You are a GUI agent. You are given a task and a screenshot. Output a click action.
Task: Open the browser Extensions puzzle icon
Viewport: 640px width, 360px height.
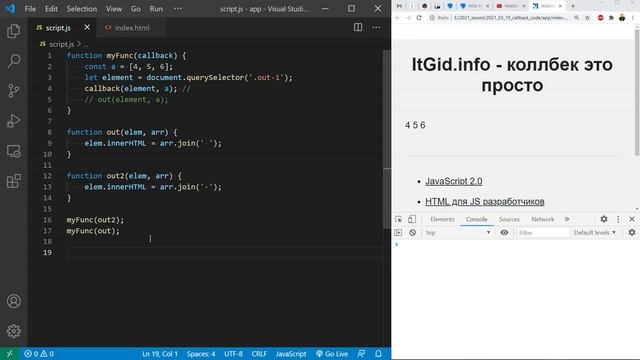(611, 18)
